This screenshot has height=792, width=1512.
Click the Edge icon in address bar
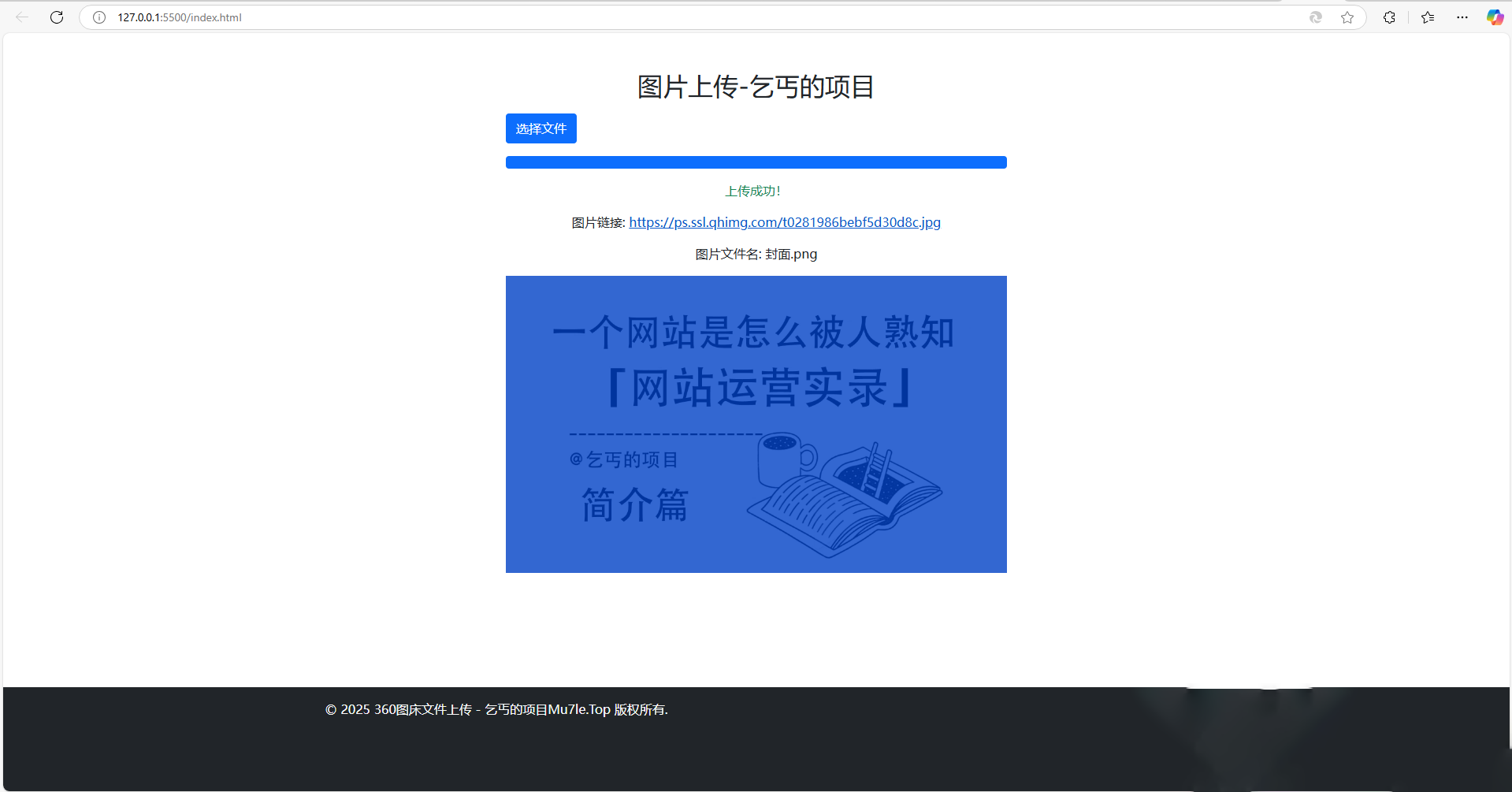pos(1315,17)
